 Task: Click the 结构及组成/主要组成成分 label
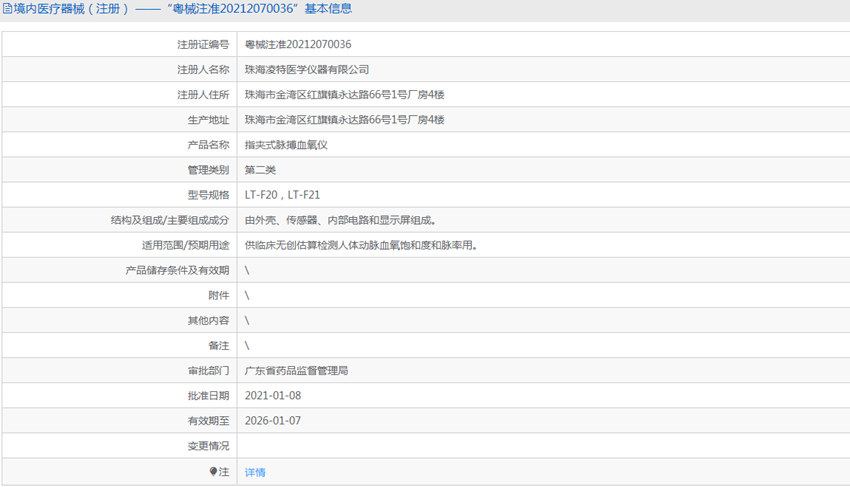pos(170,220)
